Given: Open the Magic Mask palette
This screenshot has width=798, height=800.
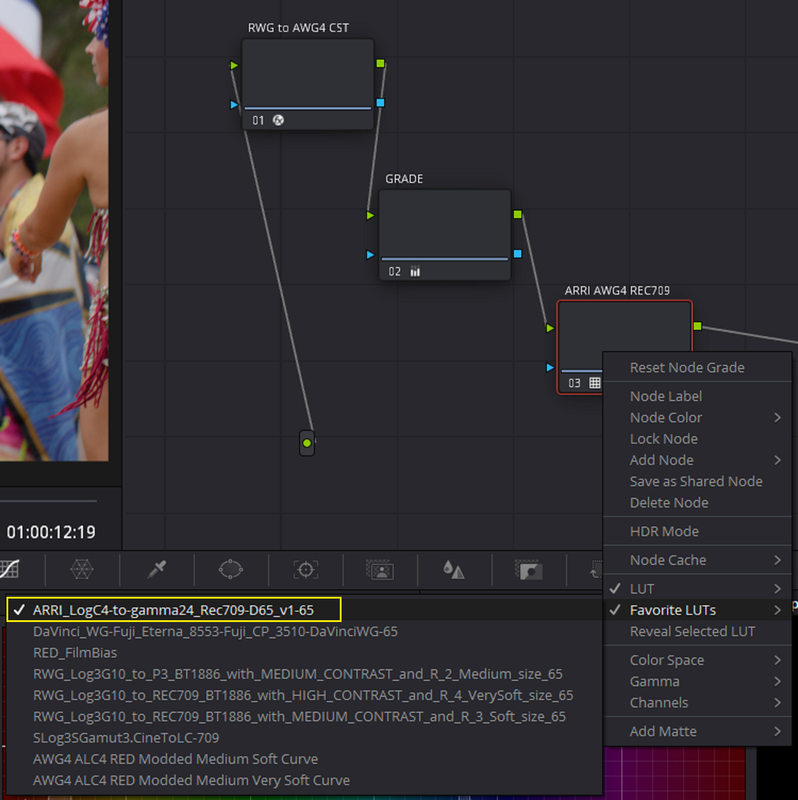Looking at the screenshot, I should click(x=380, y=569).
